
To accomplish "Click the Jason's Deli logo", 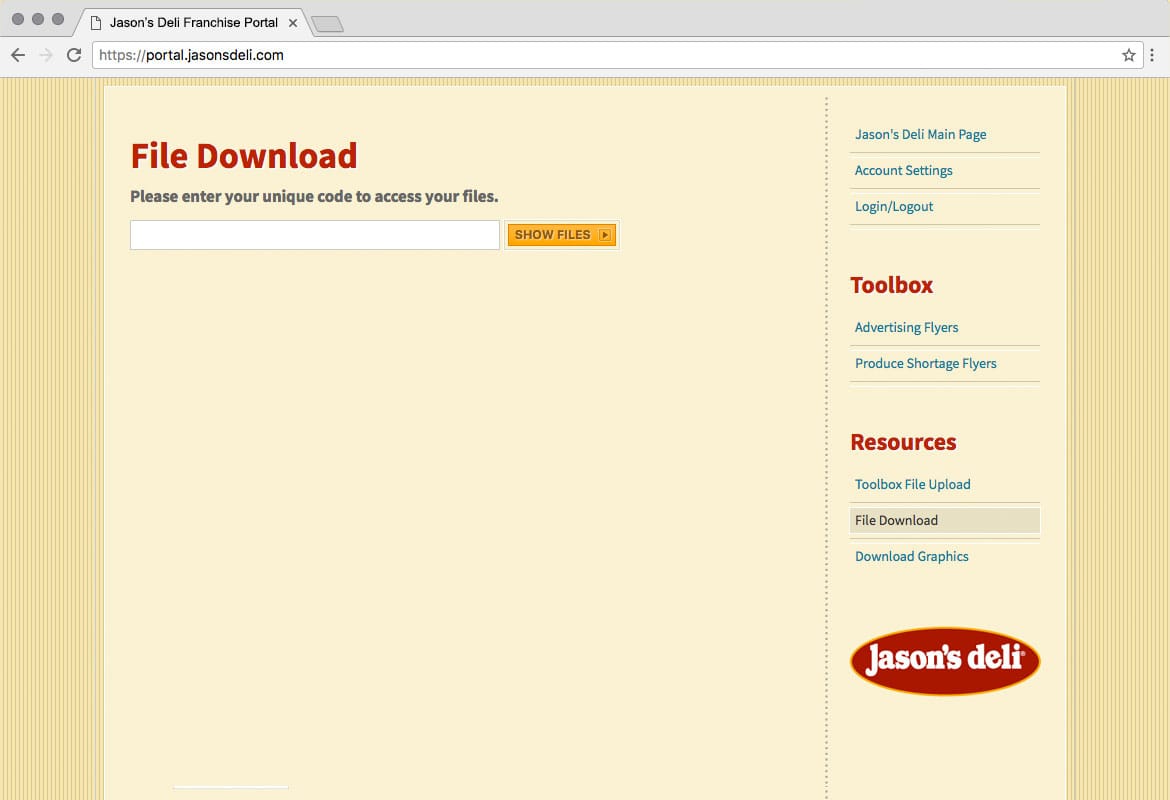I will tap(945, 660).
